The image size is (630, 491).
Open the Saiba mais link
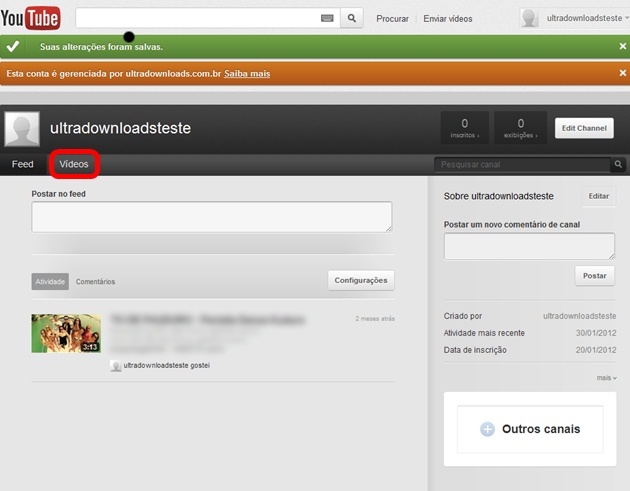(247, 74)
